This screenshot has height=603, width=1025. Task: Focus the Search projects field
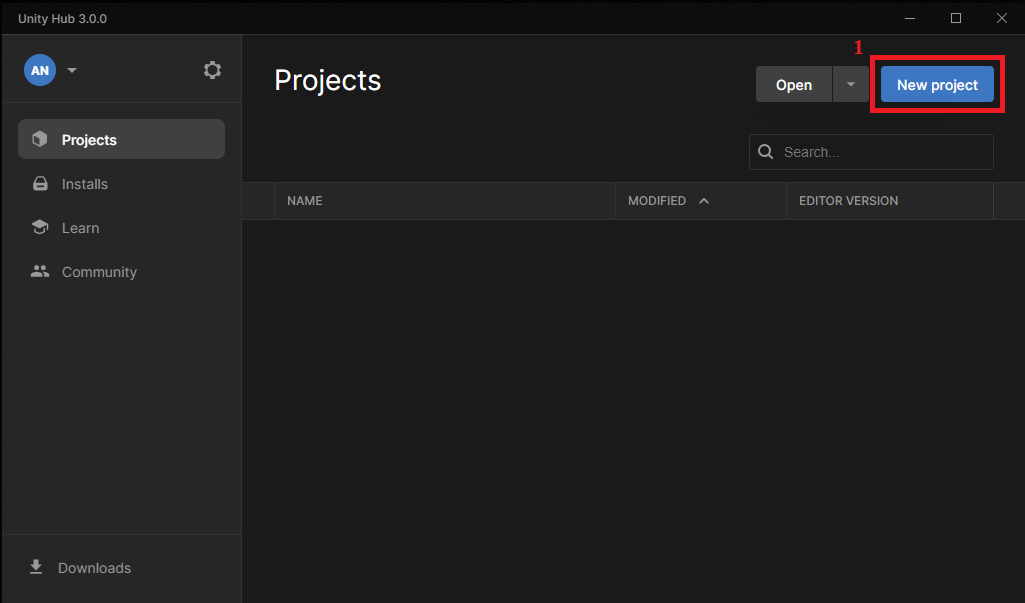click(871, 152)
